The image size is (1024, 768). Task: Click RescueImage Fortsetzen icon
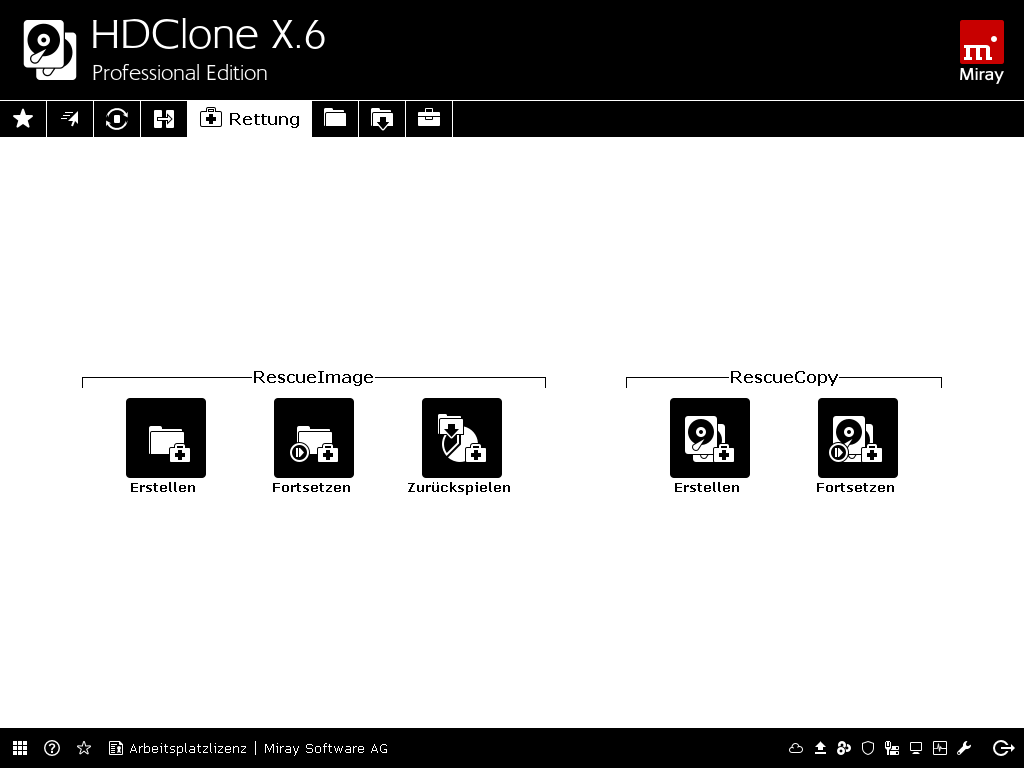[314, 438]
